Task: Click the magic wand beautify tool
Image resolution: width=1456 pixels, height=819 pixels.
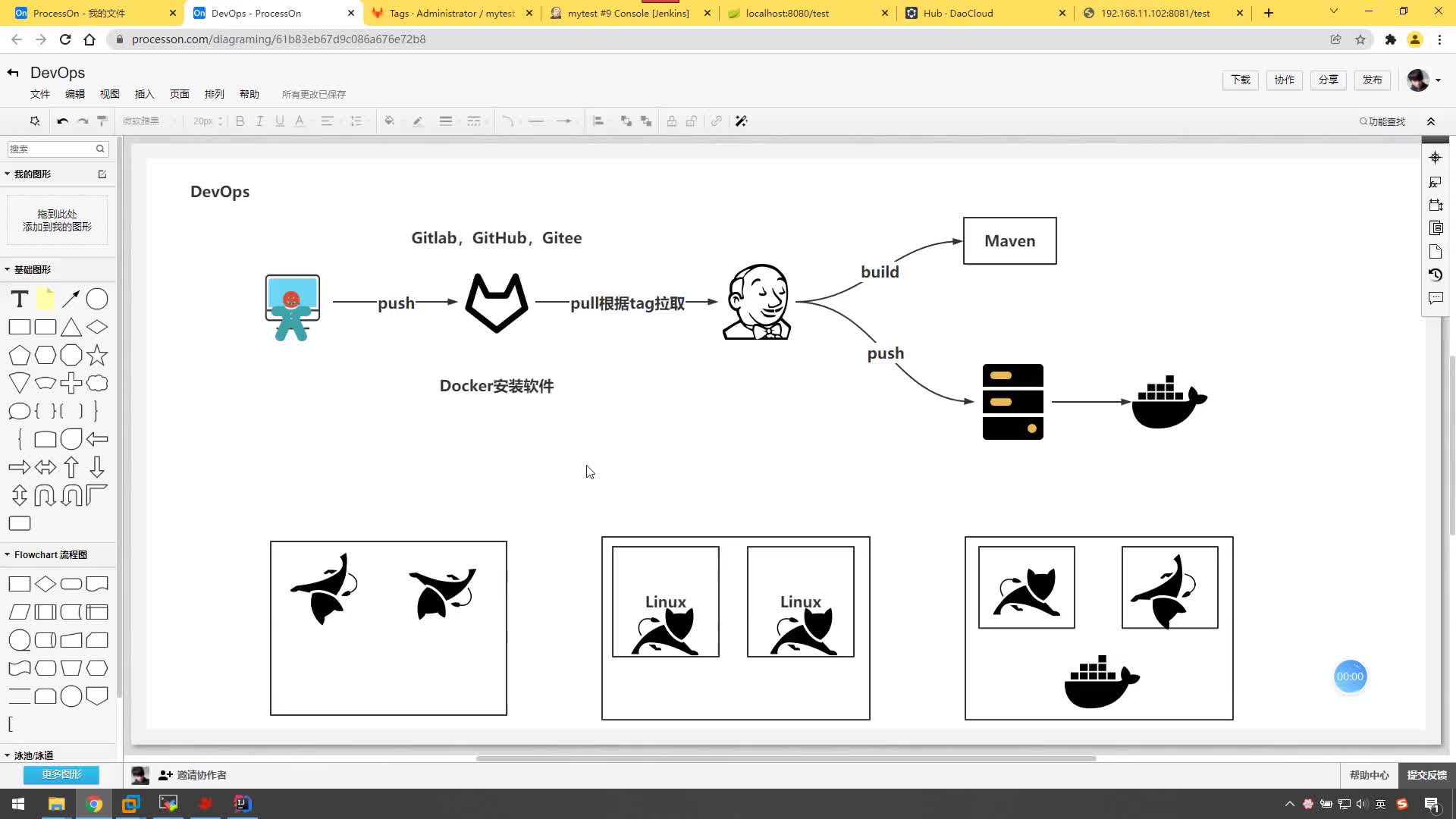Action: coord(742,121)
